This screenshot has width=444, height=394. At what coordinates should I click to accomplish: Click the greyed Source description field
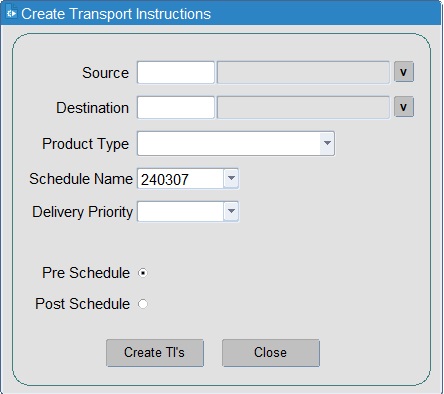pos(303,72)
